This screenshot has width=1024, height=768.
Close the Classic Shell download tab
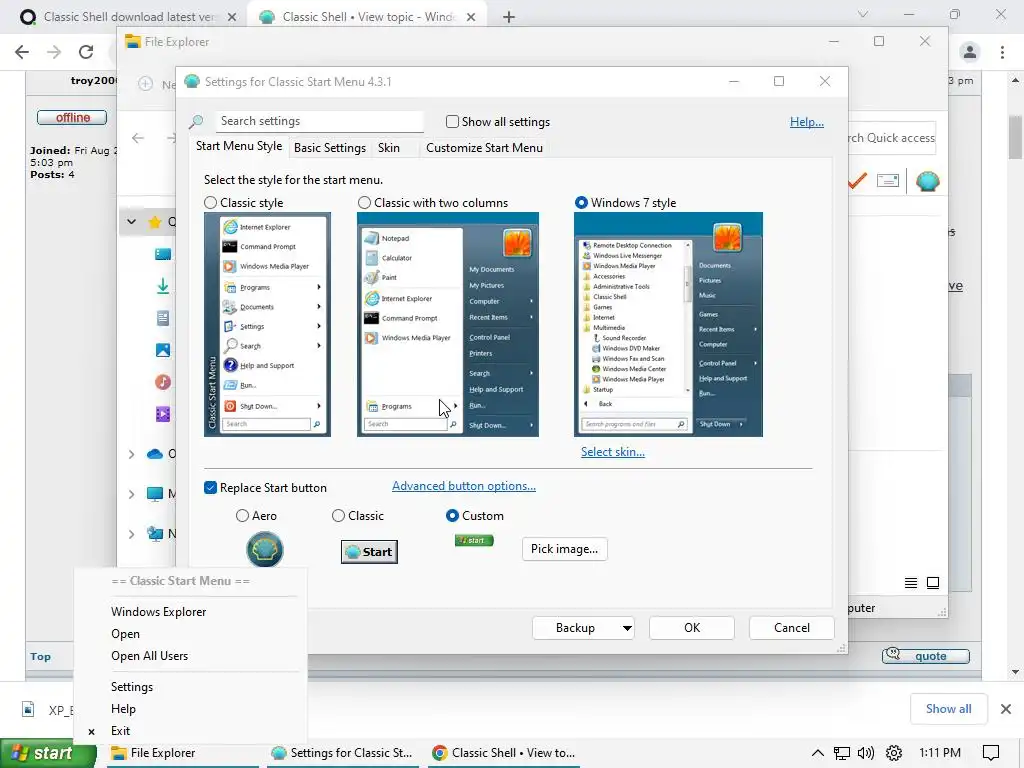tap(232, 17)
